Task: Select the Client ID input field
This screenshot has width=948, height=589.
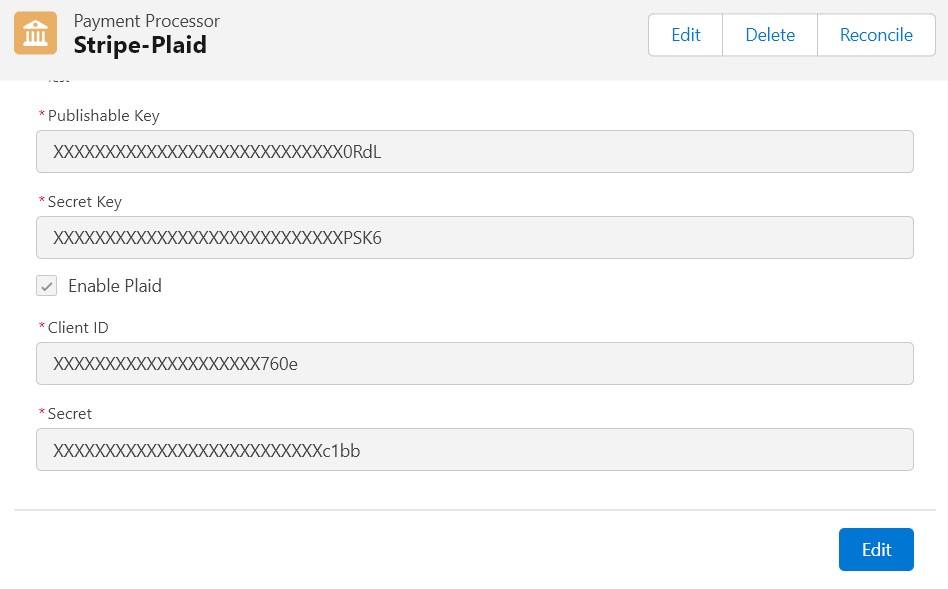Action: pyautogui.click(x=474, y=364)
